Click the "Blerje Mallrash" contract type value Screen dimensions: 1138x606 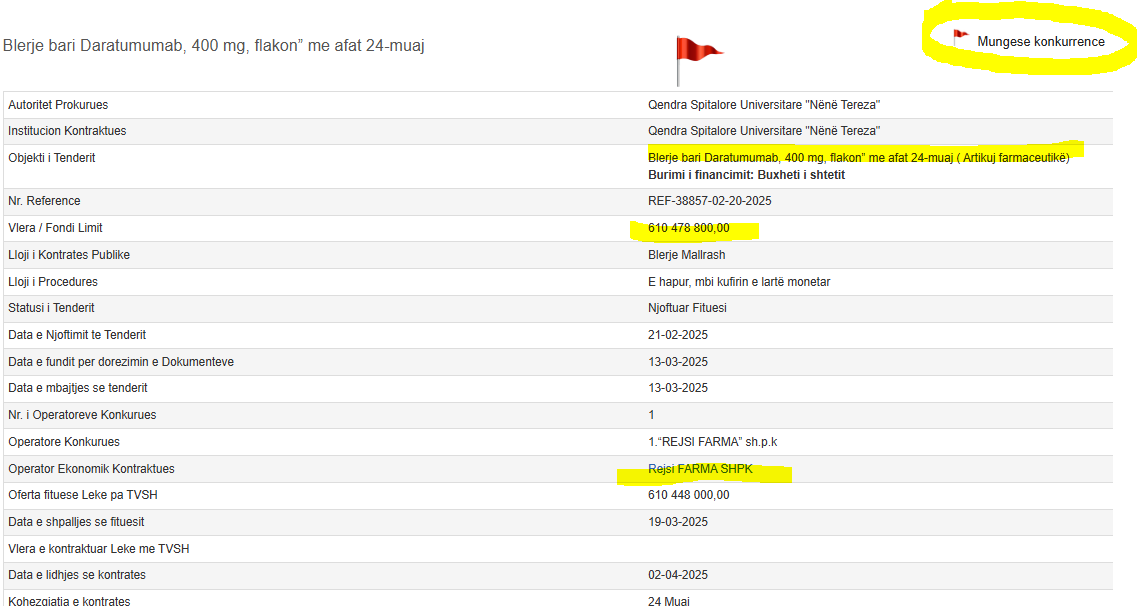686,255
